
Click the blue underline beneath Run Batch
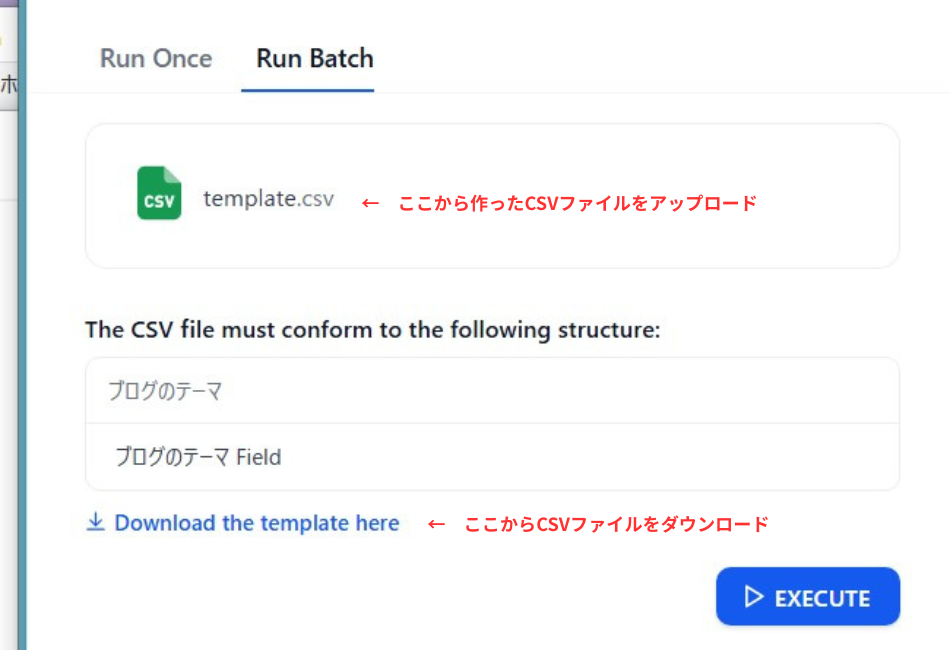pos(307,90)
